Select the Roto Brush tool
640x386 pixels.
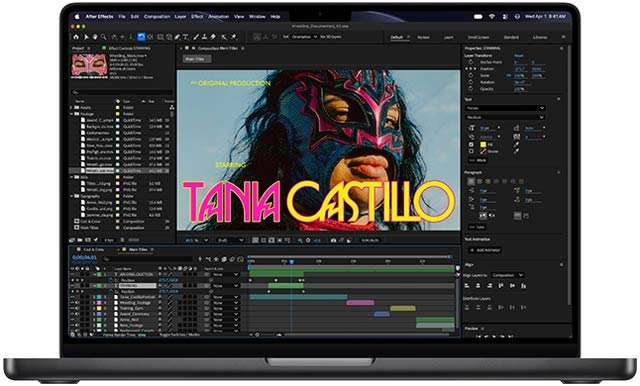click(224, 37)
